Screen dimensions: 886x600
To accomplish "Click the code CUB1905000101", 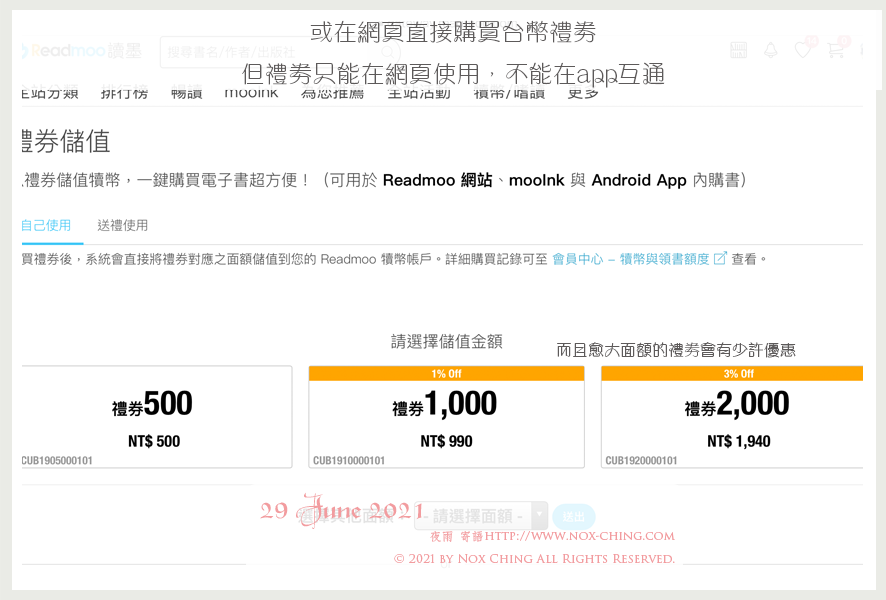I will tap(57, 460).
